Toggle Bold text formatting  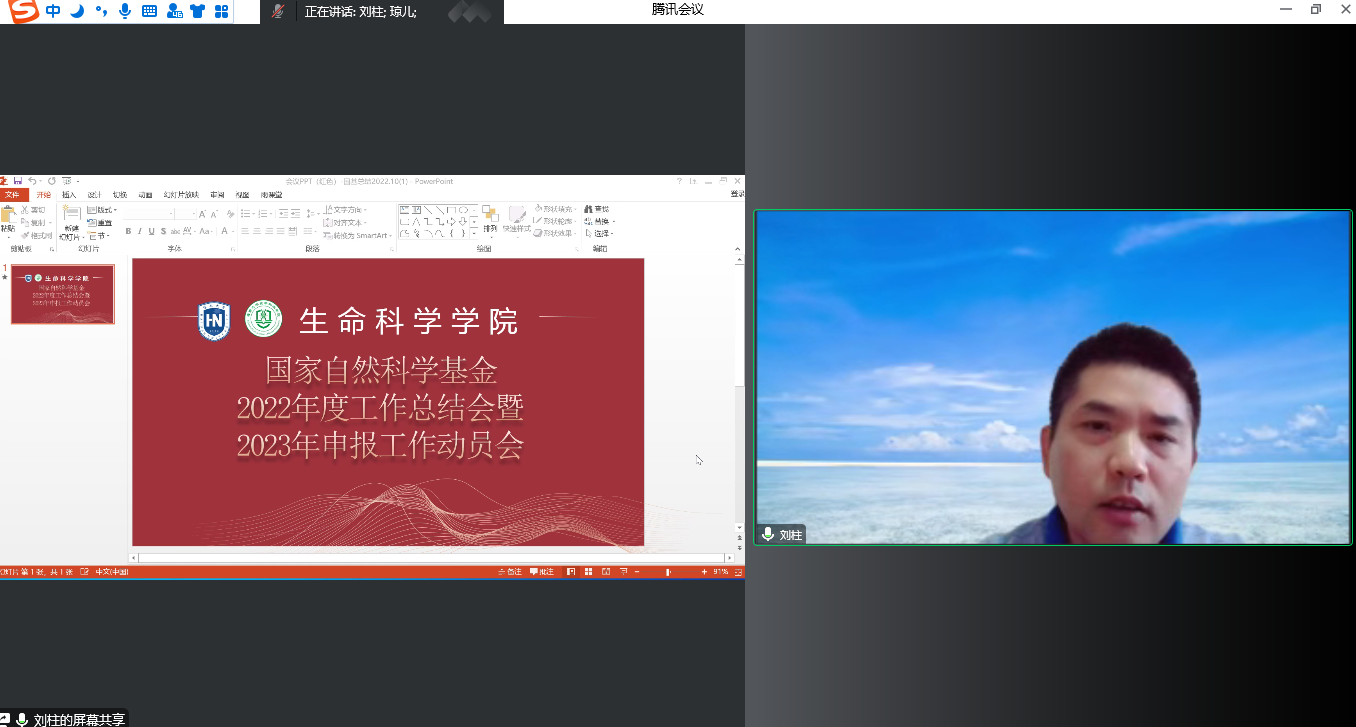128,231
